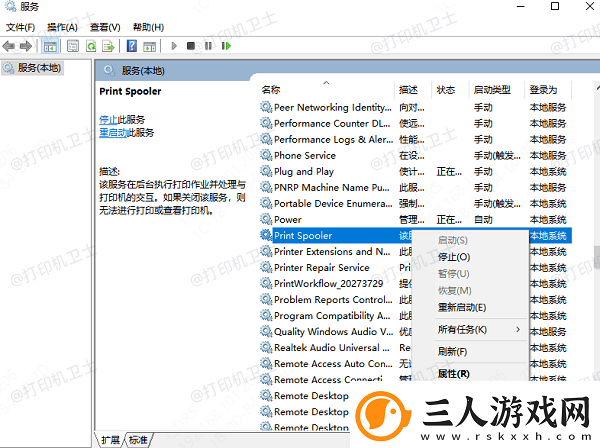Click the gear icon in 服务(本地) header
600x448 pixels.
(x=109, y=70)
